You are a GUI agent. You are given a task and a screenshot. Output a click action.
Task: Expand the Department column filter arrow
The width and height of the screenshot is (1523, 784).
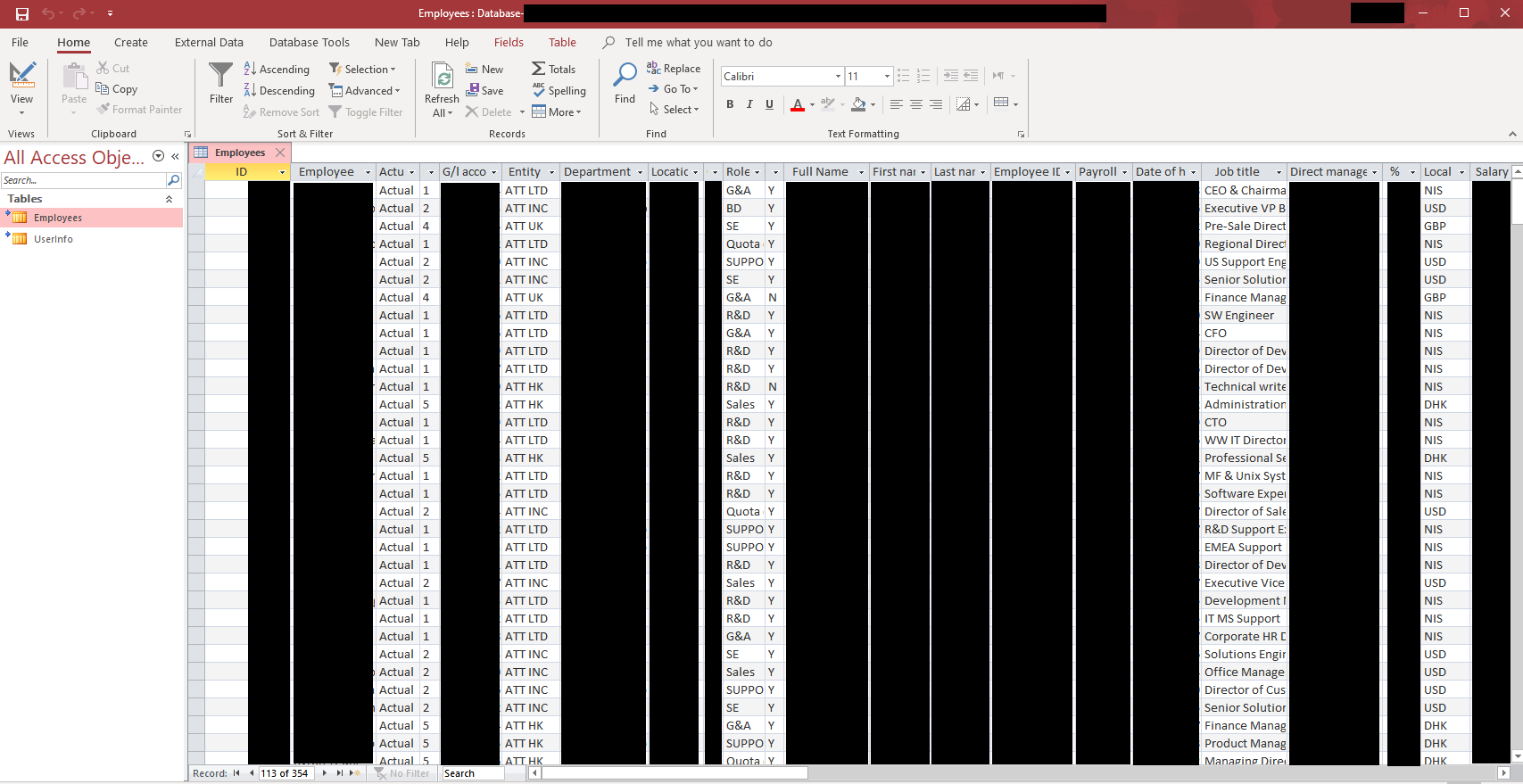(x=638, y=172)
